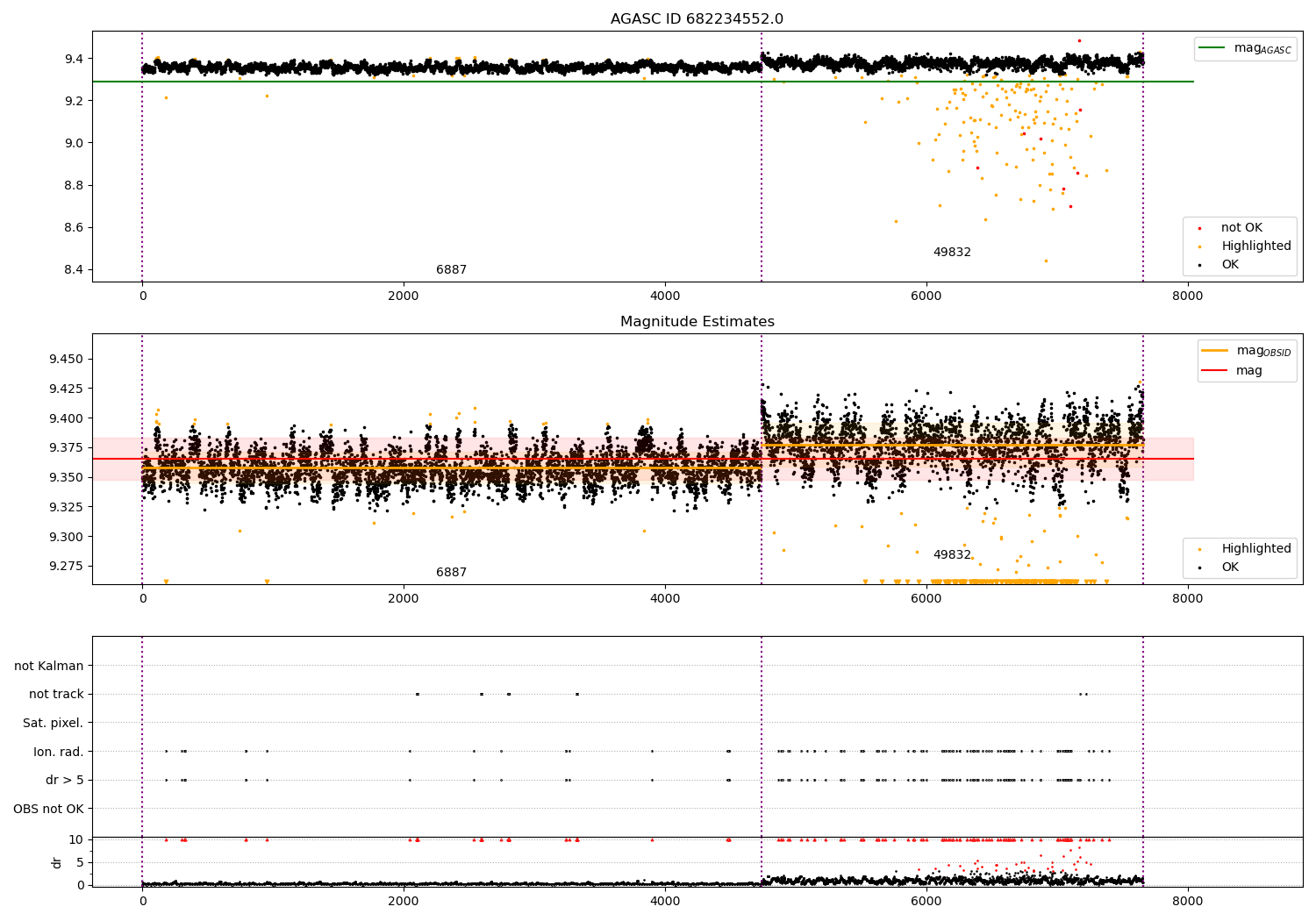Click the 9.275 y-axis tick label
1316x921 pixels.
point(67,566)
